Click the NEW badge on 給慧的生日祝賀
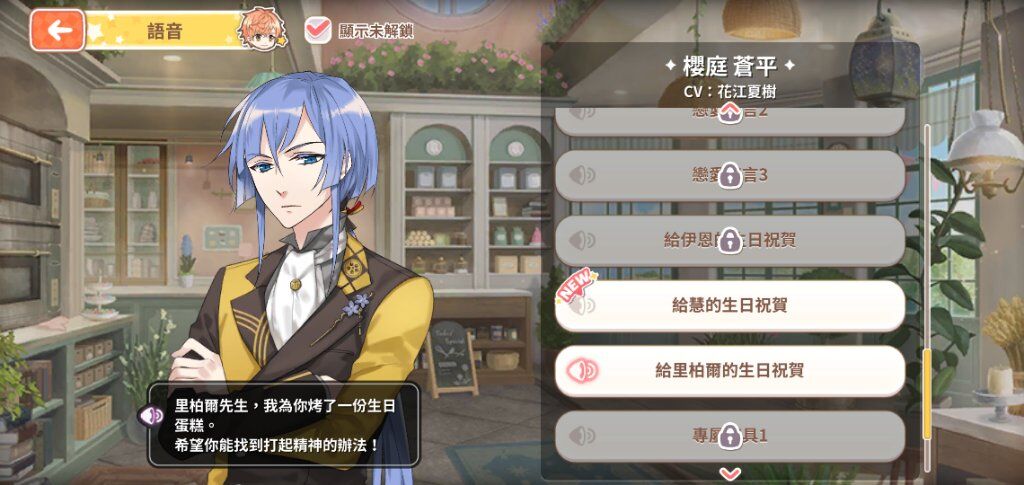 pos(573,285)
